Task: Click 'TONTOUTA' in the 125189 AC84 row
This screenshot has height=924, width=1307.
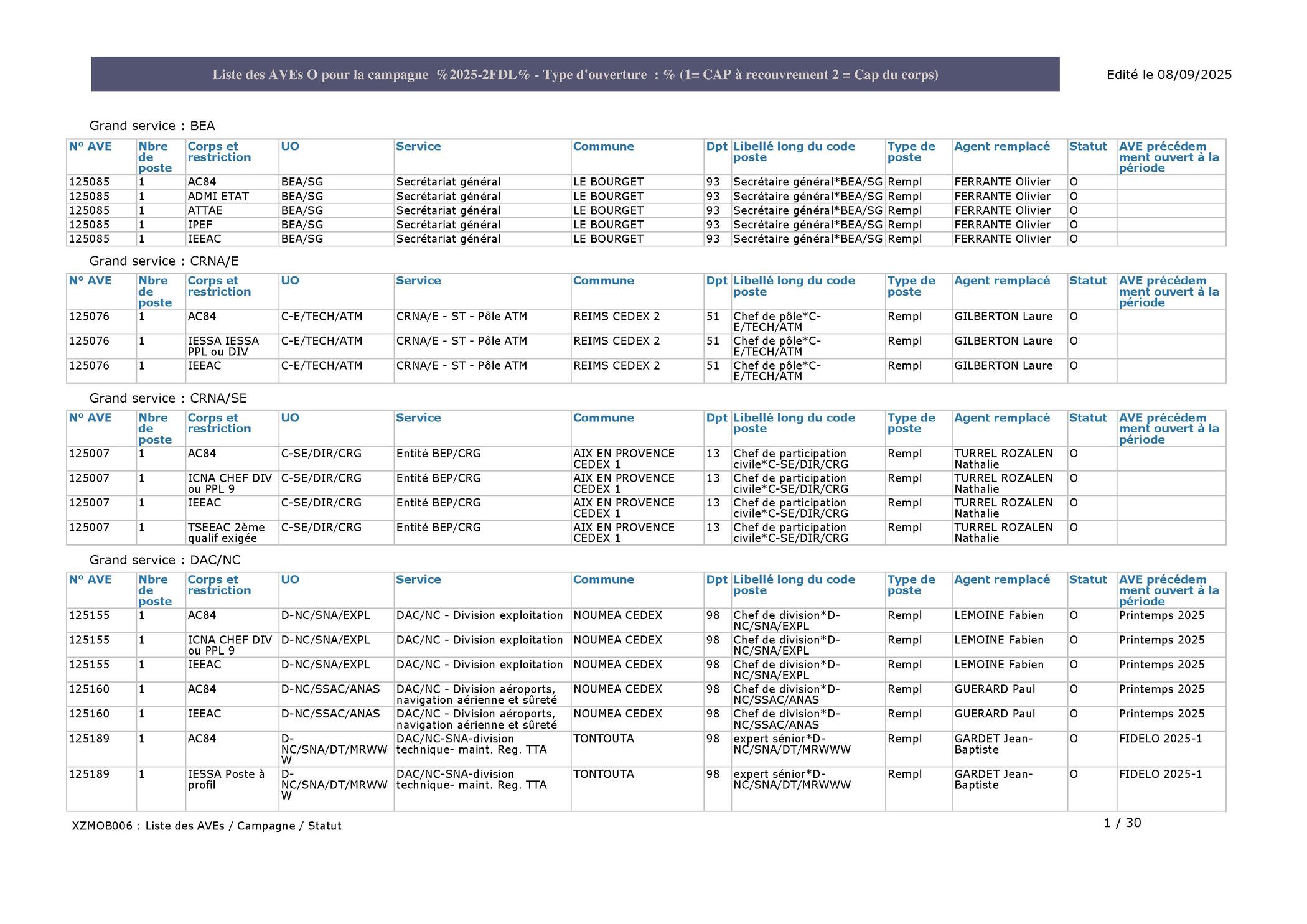Action: tap(604, 739)
